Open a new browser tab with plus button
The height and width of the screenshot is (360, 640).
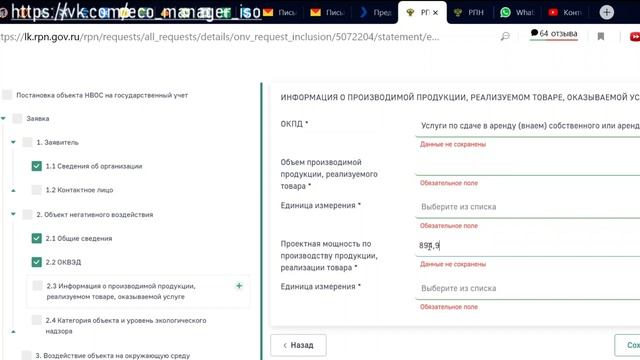(607, 12)
